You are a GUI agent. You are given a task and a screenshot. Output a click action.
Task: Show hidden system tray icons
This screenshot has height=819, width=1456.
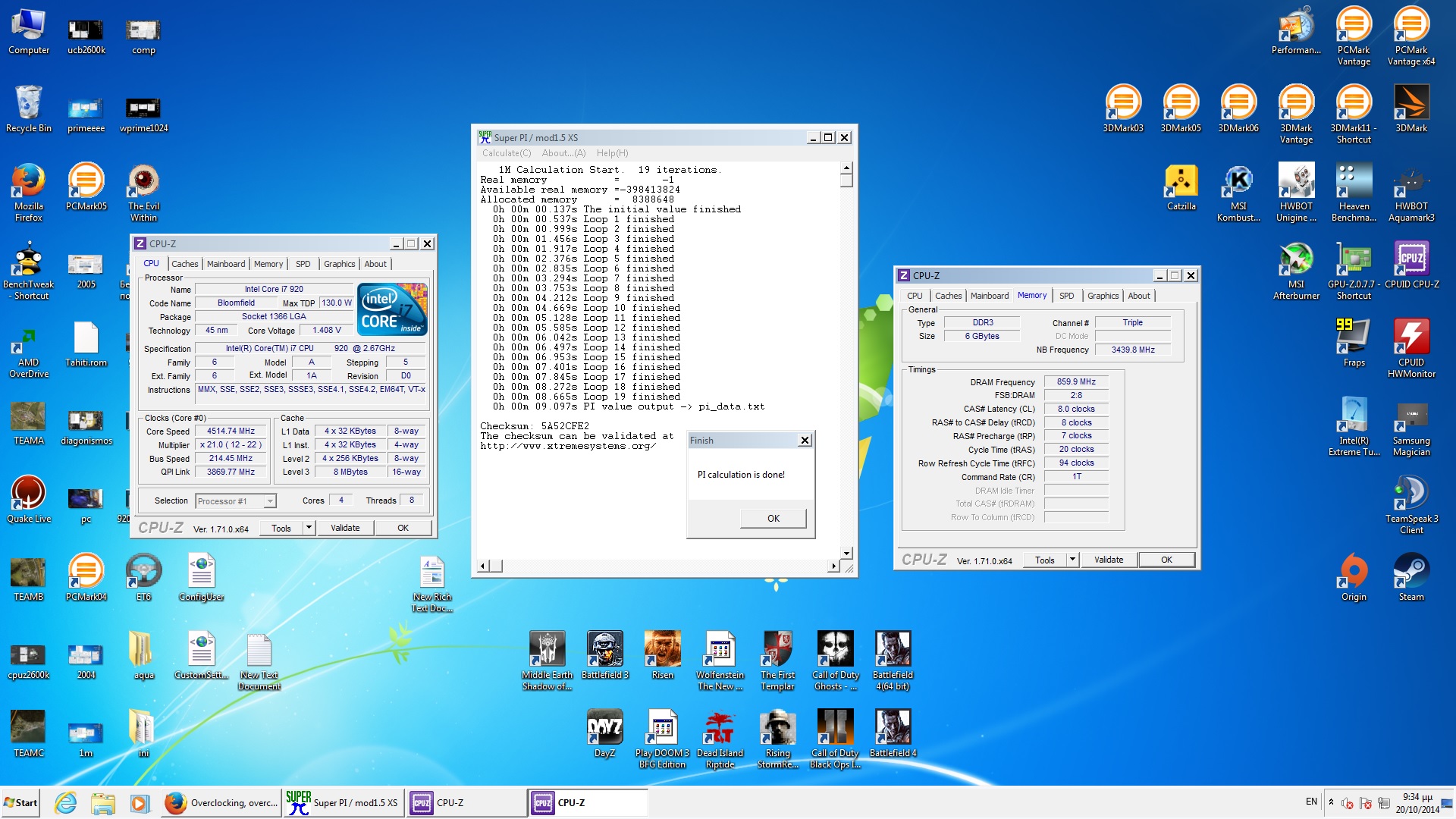pyautogui.click(x=1331, y=802)
